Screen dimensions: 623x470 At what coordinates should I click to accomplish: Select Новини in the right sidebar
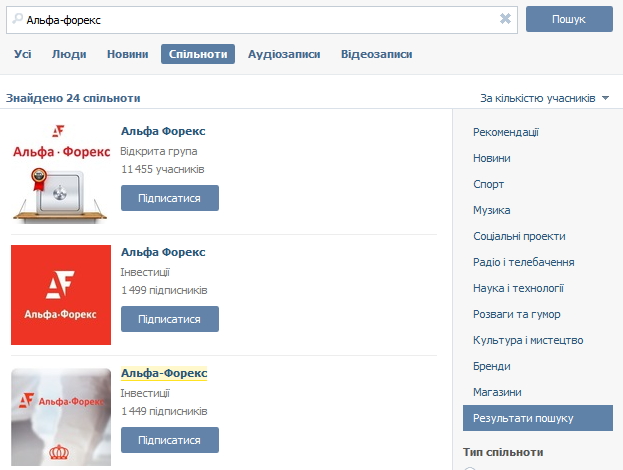coord(491,158)
